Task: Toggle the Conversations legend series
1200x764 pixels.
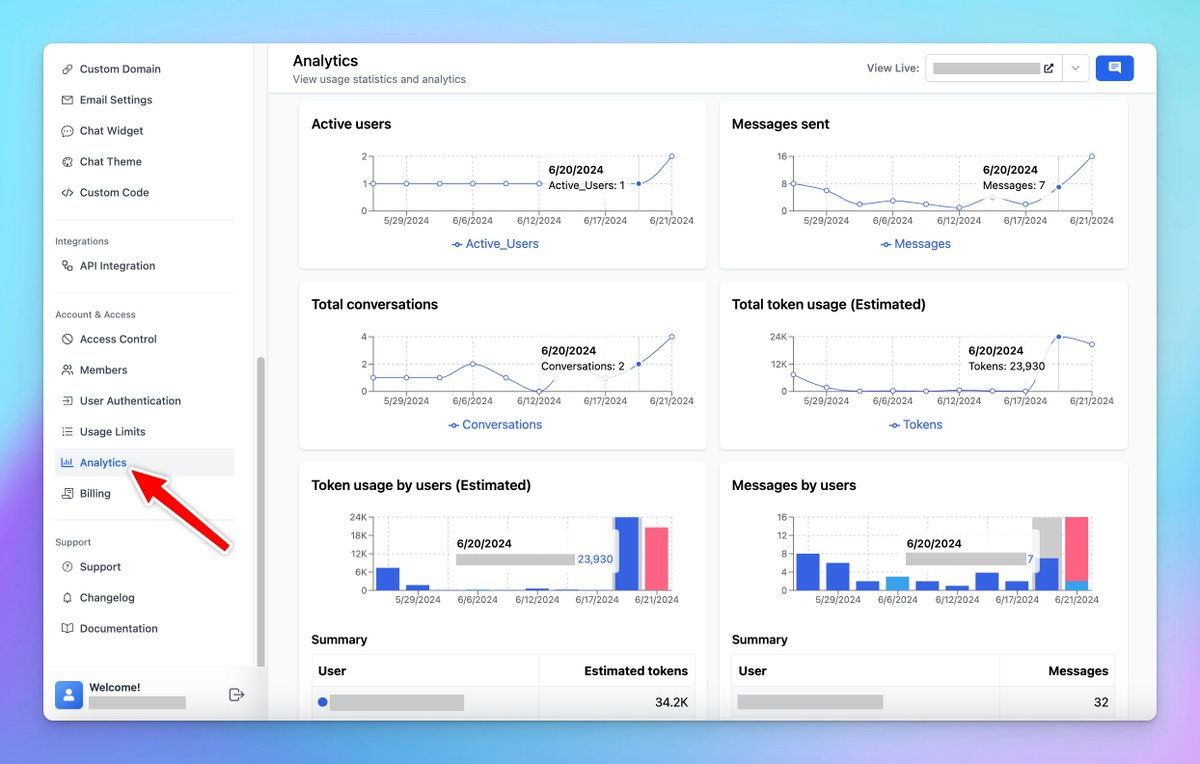Action: (x=495, y=425)
